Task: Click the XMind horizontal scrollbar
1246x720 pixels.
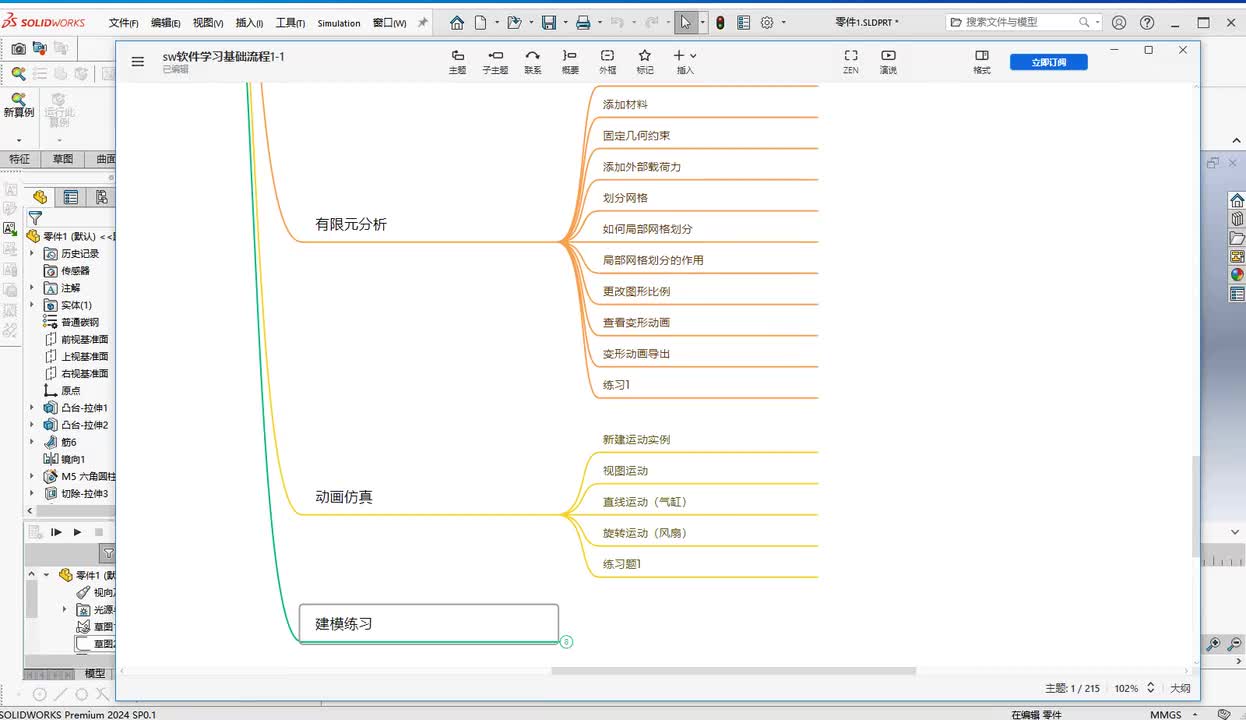Action: pyautogui.click(x=733, y=671)
